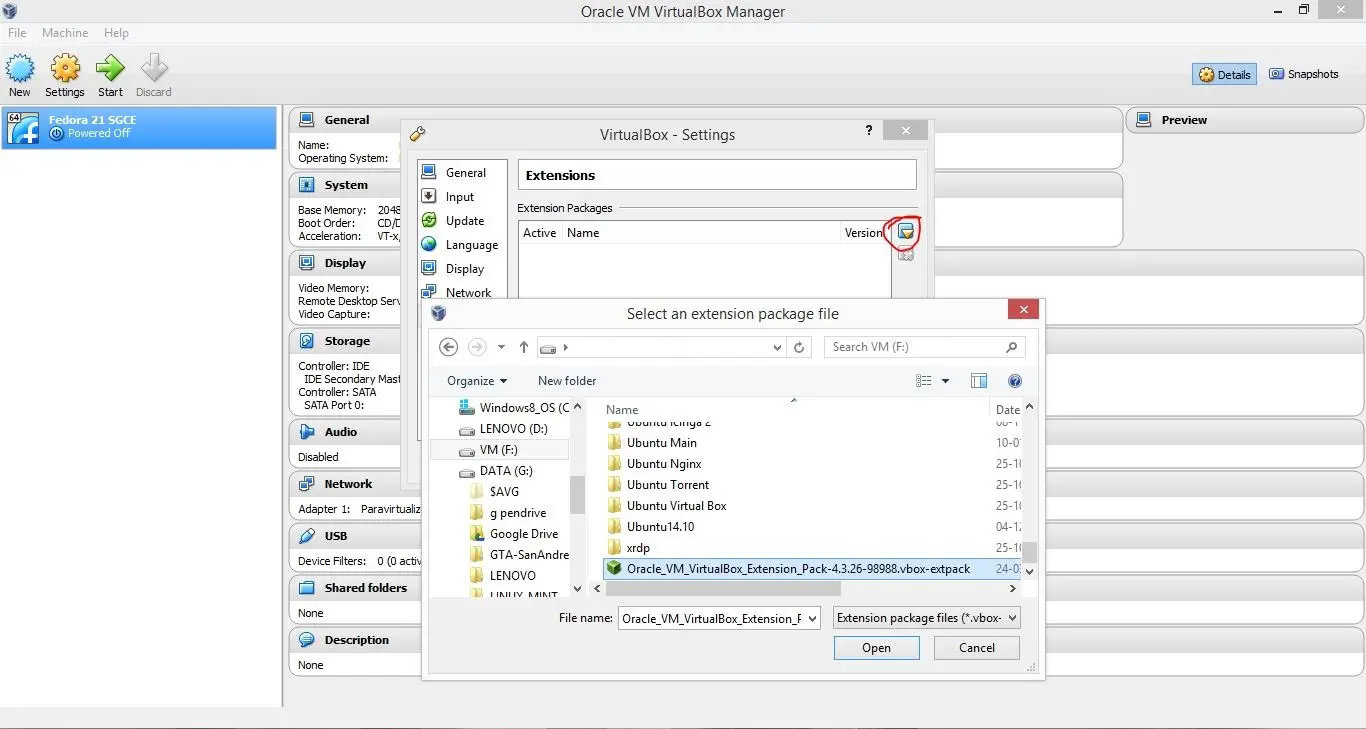
Task: Select the Fedora 21 SGCE virtual machine
Action: (139, 127)
